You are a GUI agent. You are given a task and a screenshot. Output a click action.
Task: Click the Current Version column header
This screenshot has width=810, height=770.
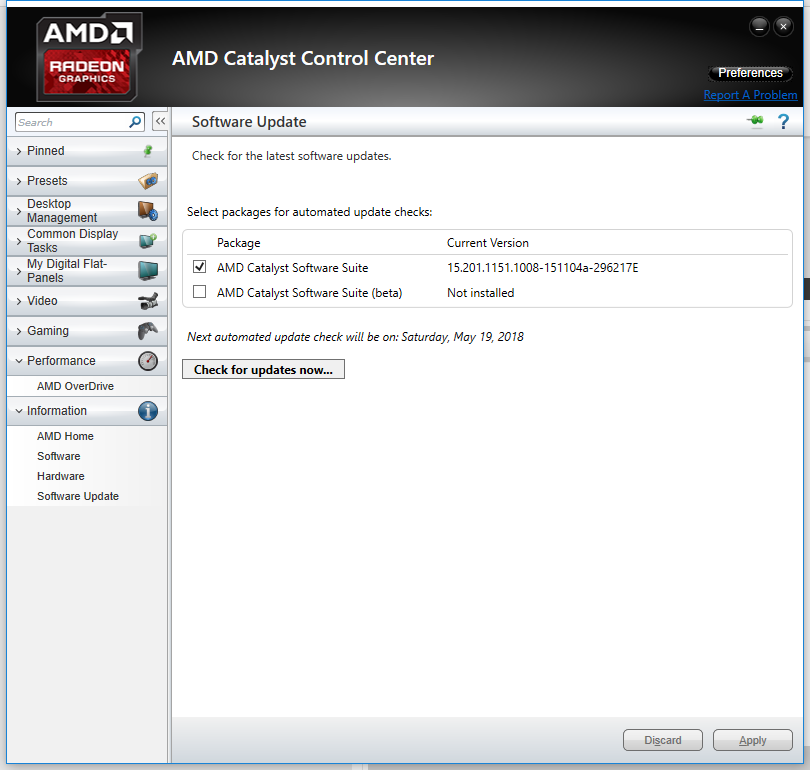(488, 243)
